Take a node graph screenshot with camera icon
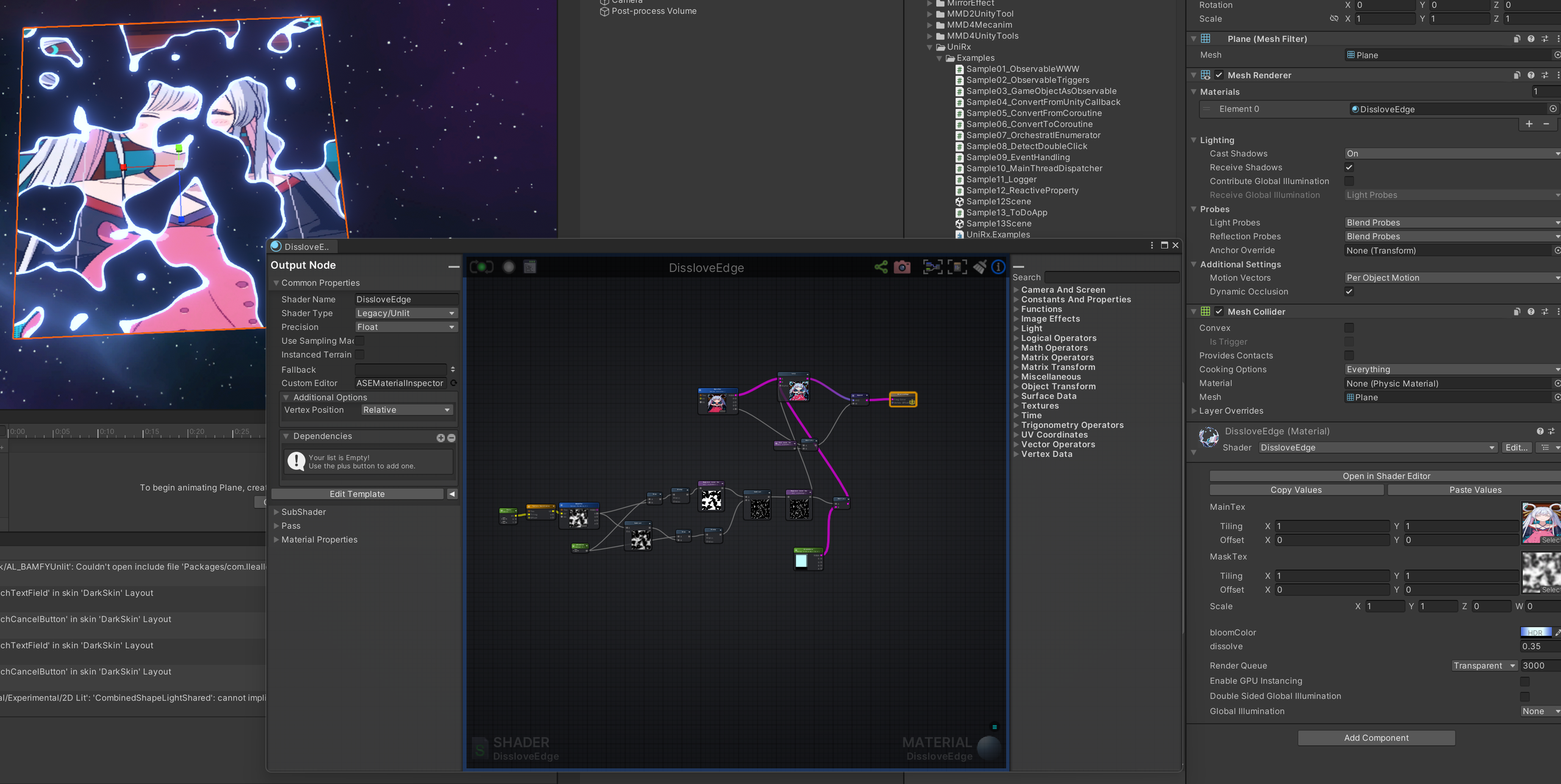Screen dimensions: 1561x784 (902, 267)
